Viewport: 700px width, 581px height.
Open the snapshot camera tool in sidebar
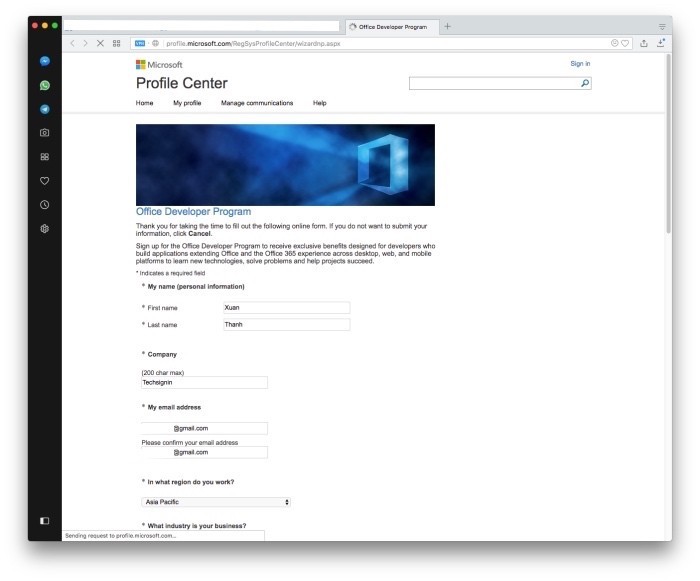(x=45, y=133)
